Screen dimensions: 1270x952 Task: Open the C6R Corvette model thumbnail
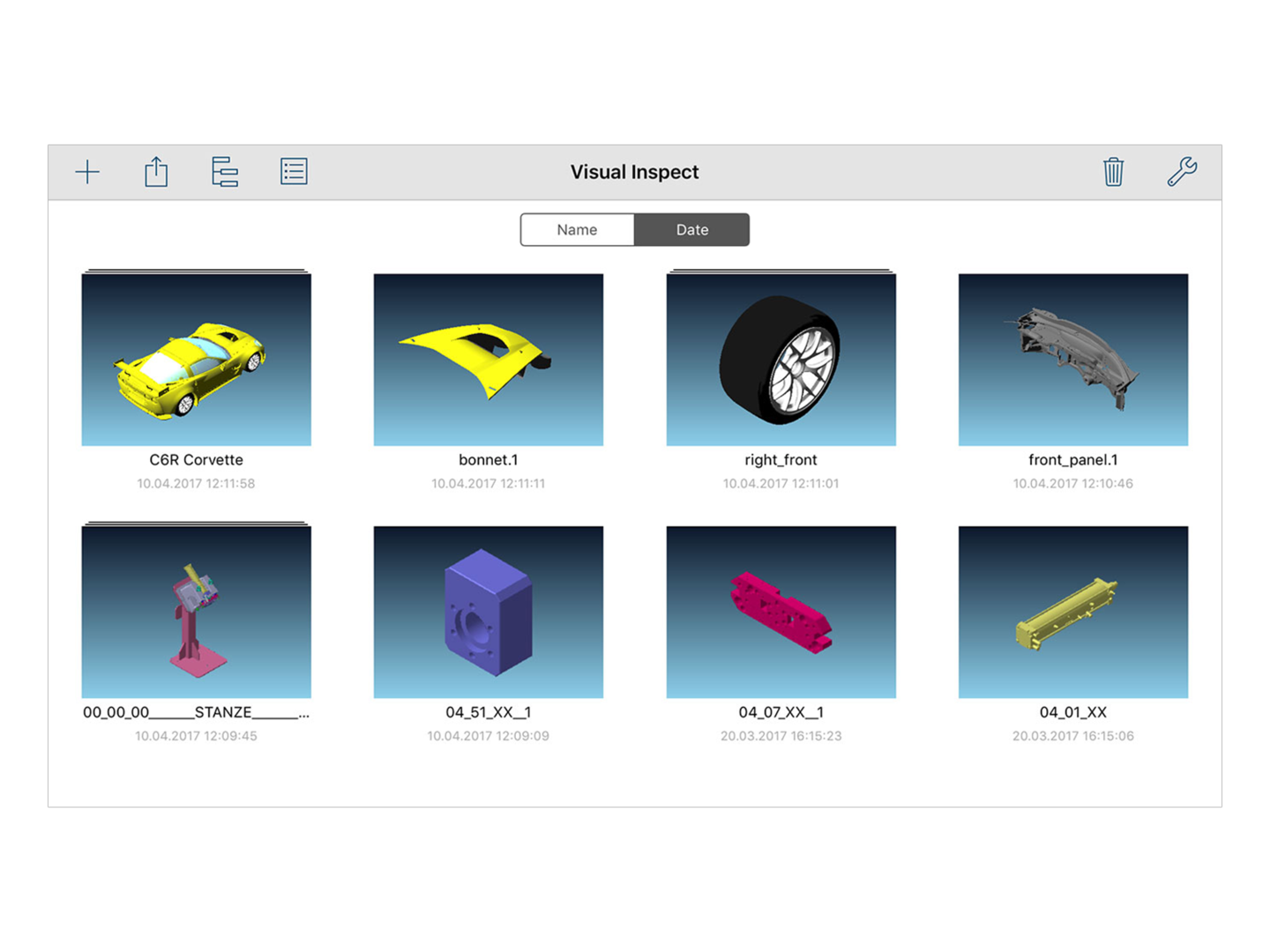click(196, 359)
